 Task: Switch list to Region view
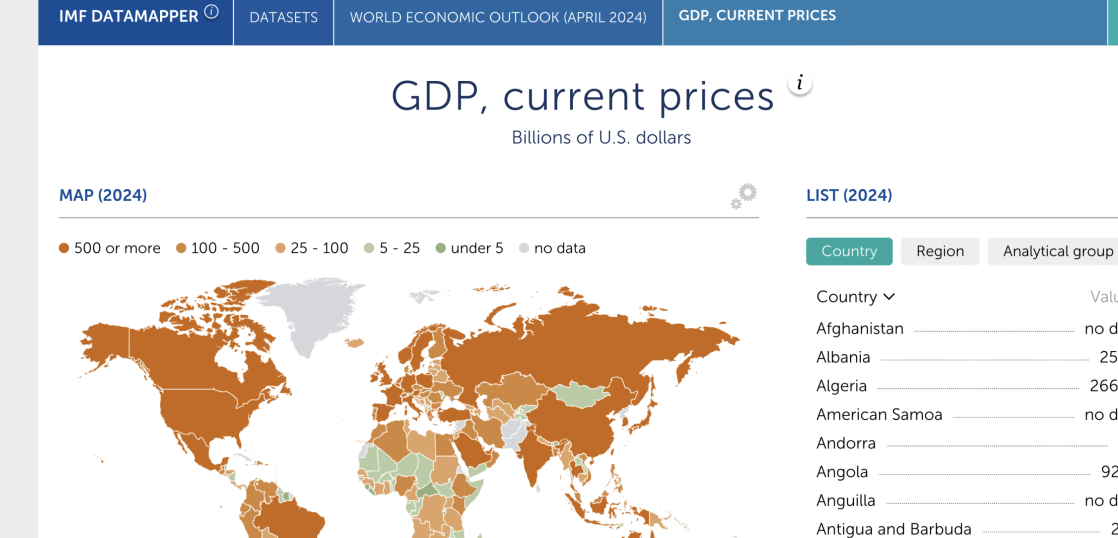[x=940, y=251]
